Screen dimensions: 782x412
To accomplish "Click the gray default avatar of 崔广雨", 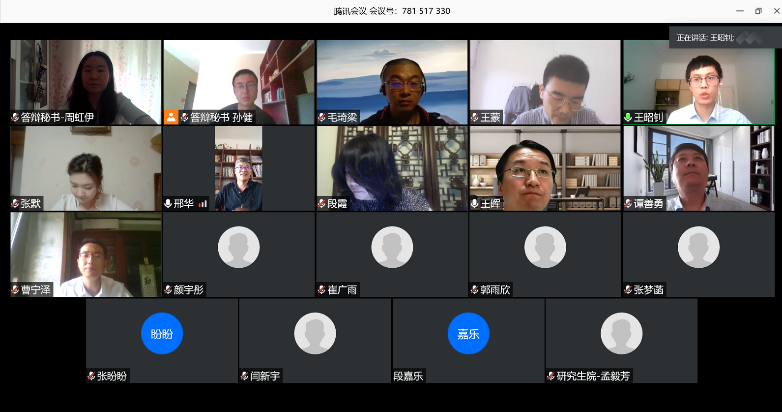I will click(392, 247).
